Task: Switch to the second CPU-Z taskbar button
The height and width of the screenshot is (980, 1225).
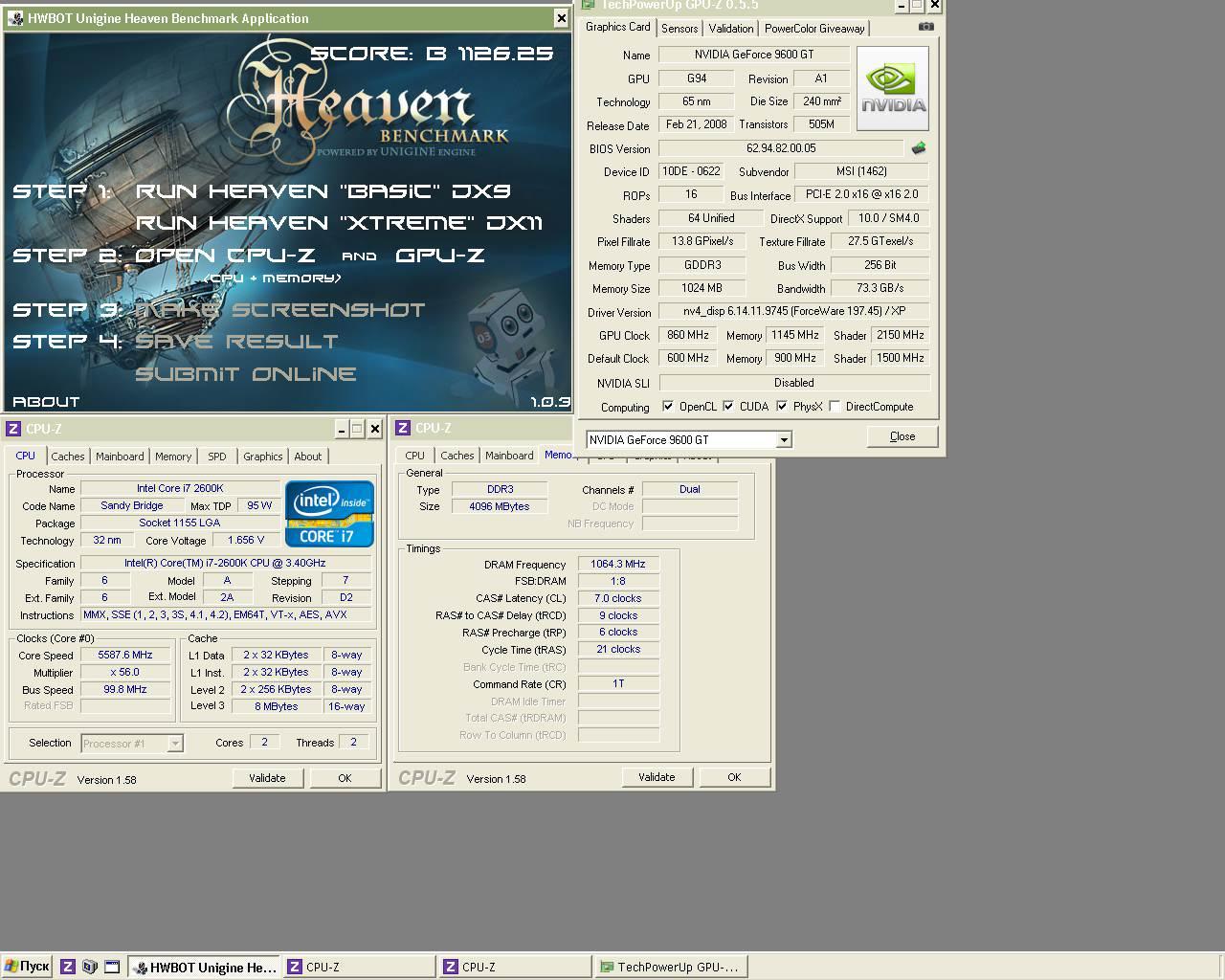Action: click(x=516, y=967)
